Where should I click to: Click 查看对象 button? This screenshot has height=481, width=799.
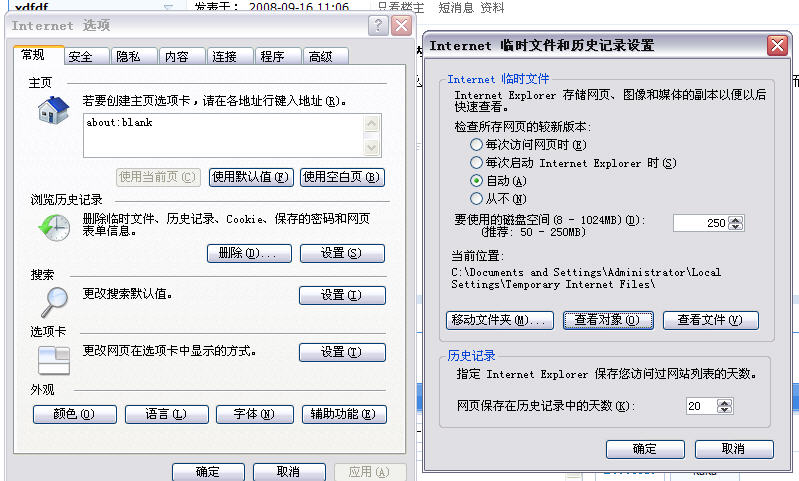point(608,320)
